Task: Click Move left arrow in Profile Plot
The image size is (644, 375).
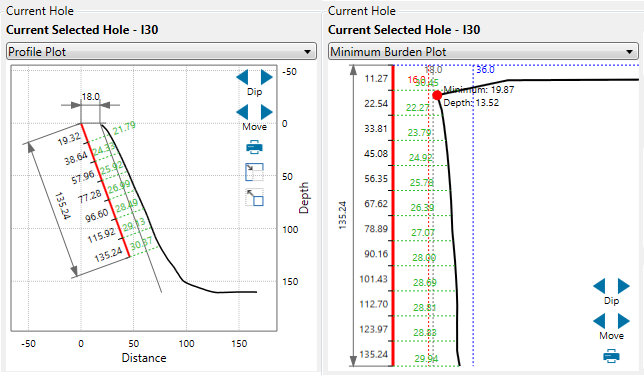Action: [x=242, y=112]
